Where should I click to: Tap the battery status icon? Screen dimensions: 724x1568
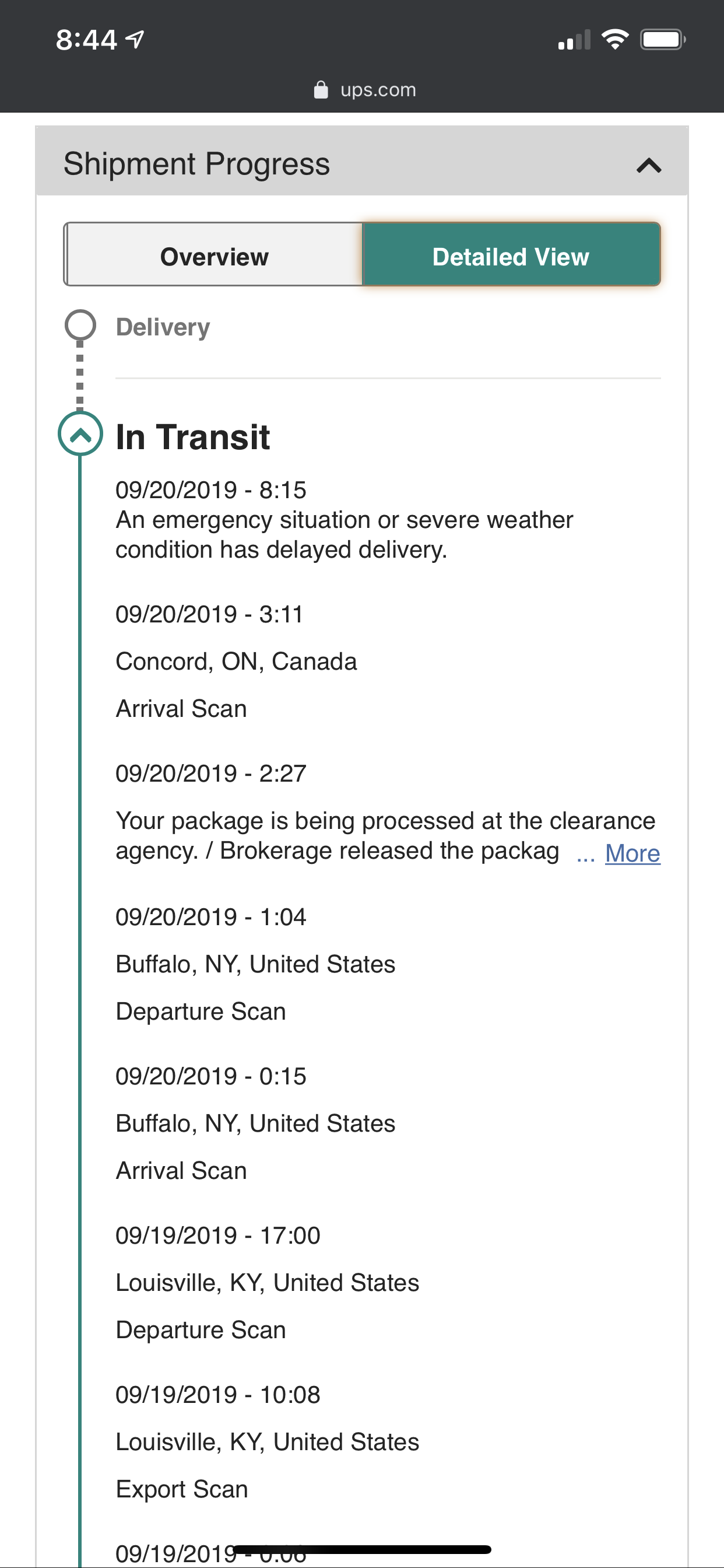[x=662, y=40]
